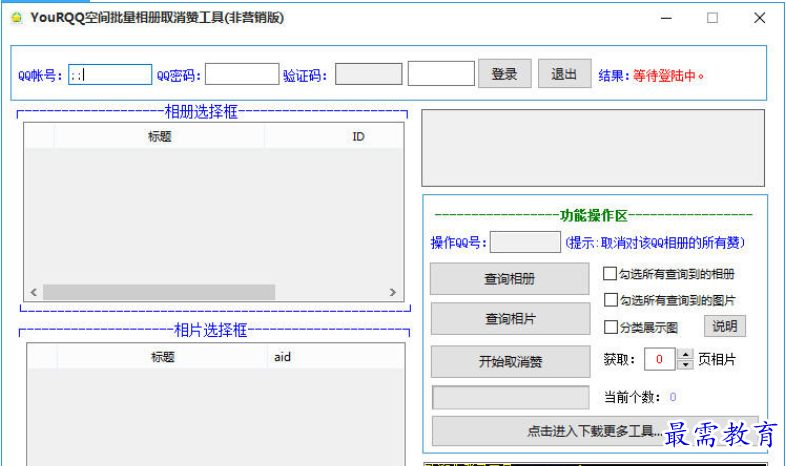This screenshot has width=786, height=466.
Task: Click the 操作QQ号 input field
Action: pos(525,242)
